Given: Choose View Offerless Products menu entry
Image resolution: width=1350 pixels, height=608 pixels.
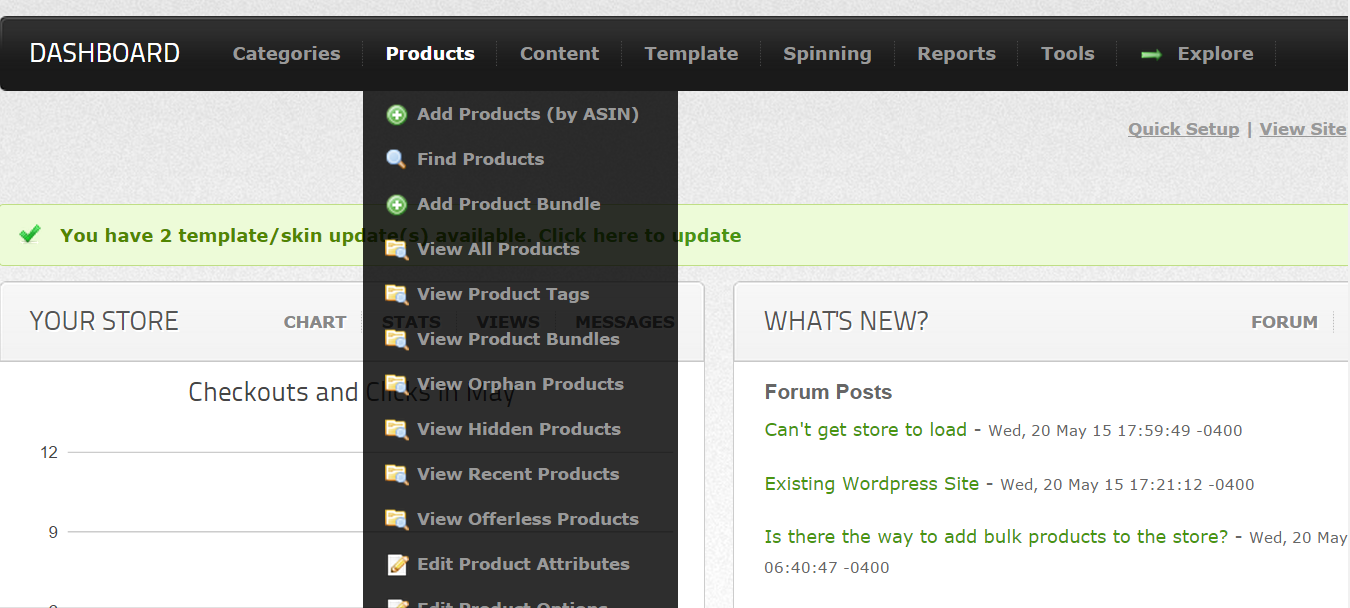Looking at the screenshot, I should click(528, 519).
